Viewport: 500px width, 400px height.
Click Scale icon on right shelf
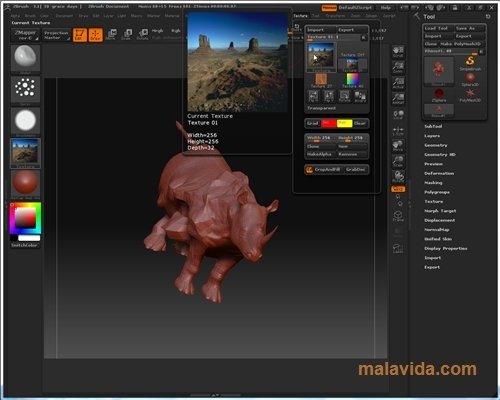(398, 161)
